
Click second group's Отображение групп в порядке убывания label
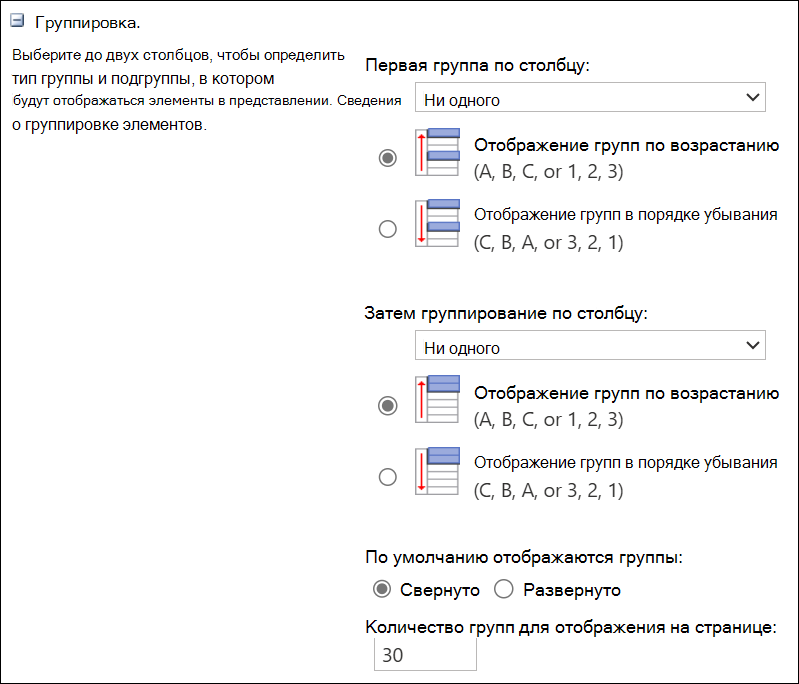[x=626, y=463]
